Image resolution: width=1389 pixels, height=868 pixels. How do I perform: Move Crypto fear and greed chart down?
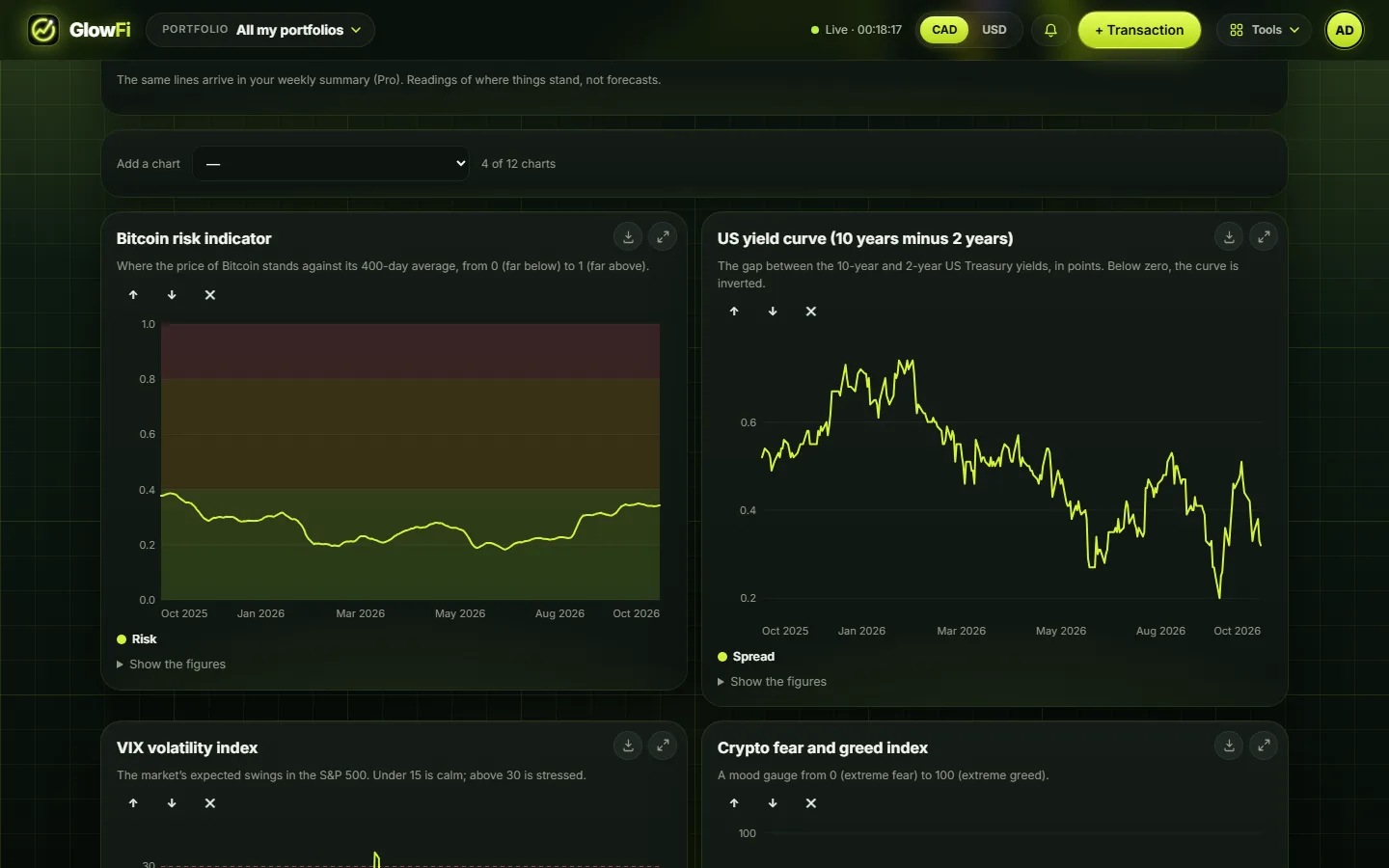pos(773,803)
